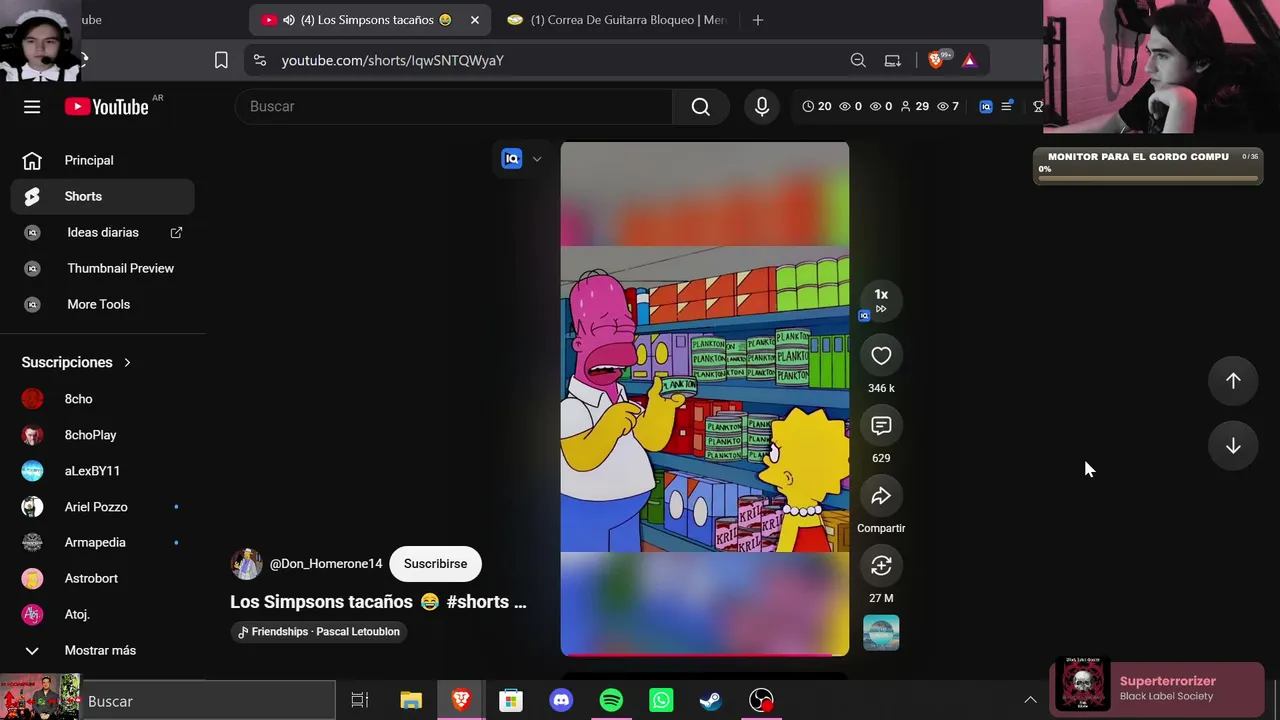Go to Principal in the sidebar
Screen dimensions: 1280x720
pos(103,160)
